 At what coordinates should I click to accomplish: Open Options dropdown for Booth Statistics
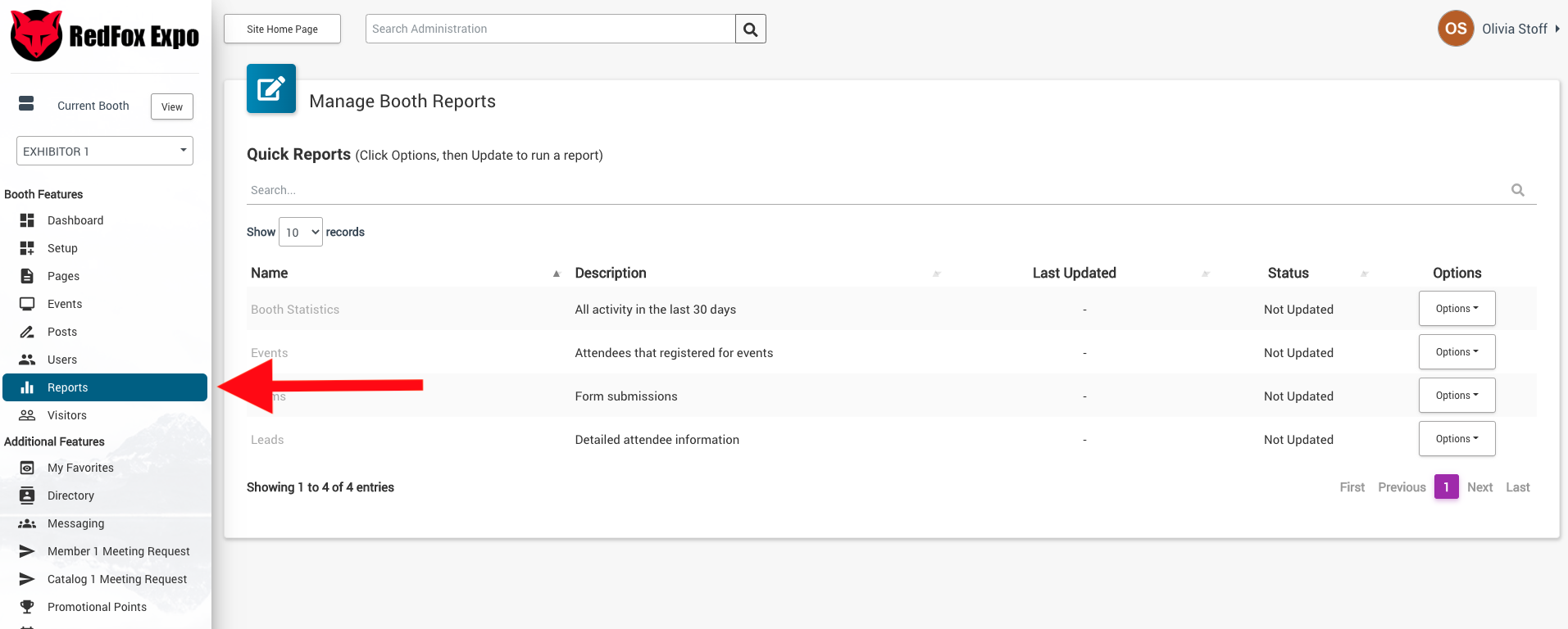click(x=1457, y=309)
